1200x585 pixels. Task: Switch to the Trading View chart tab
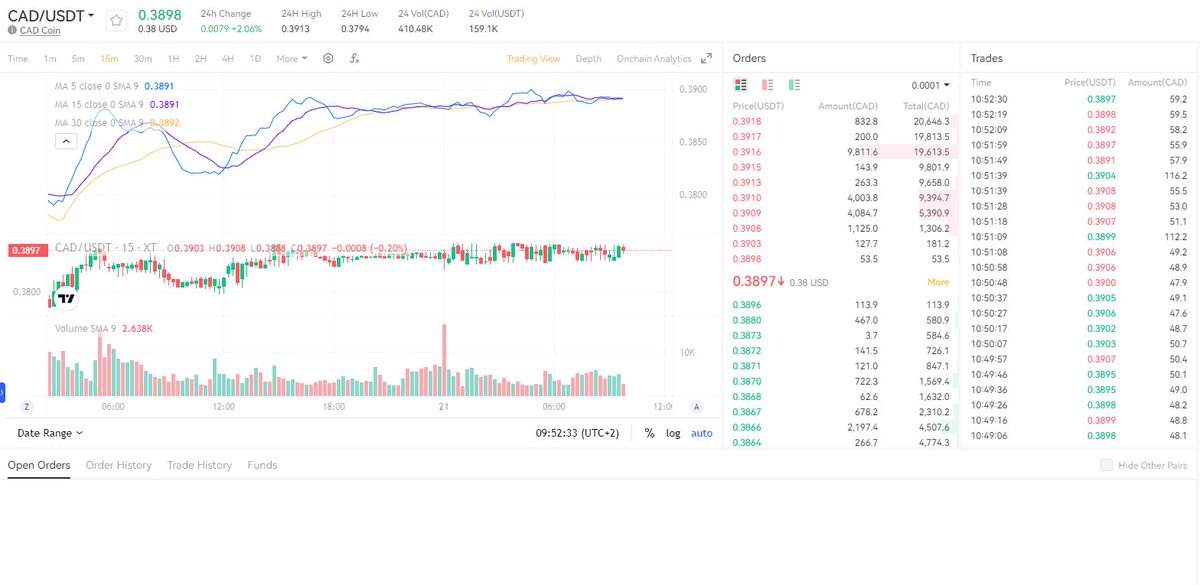tap(533, 59)
